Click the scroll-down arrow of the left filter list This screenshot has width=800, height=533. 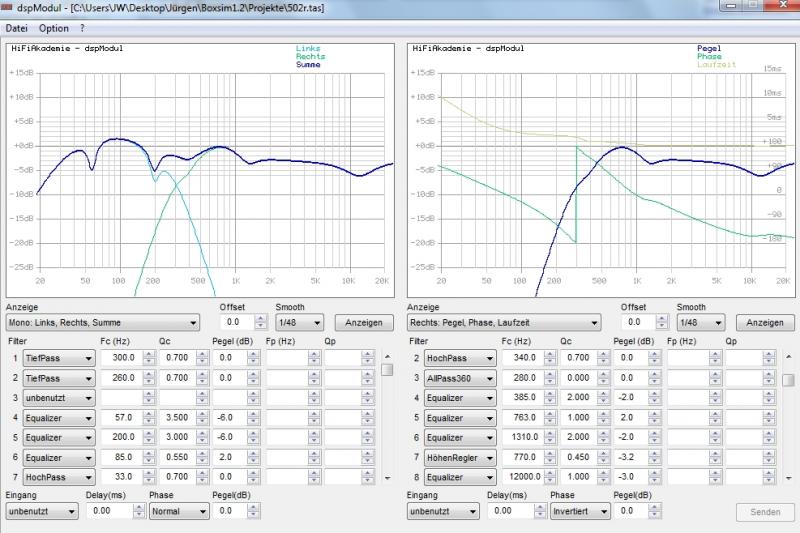(x=387, y=479)
